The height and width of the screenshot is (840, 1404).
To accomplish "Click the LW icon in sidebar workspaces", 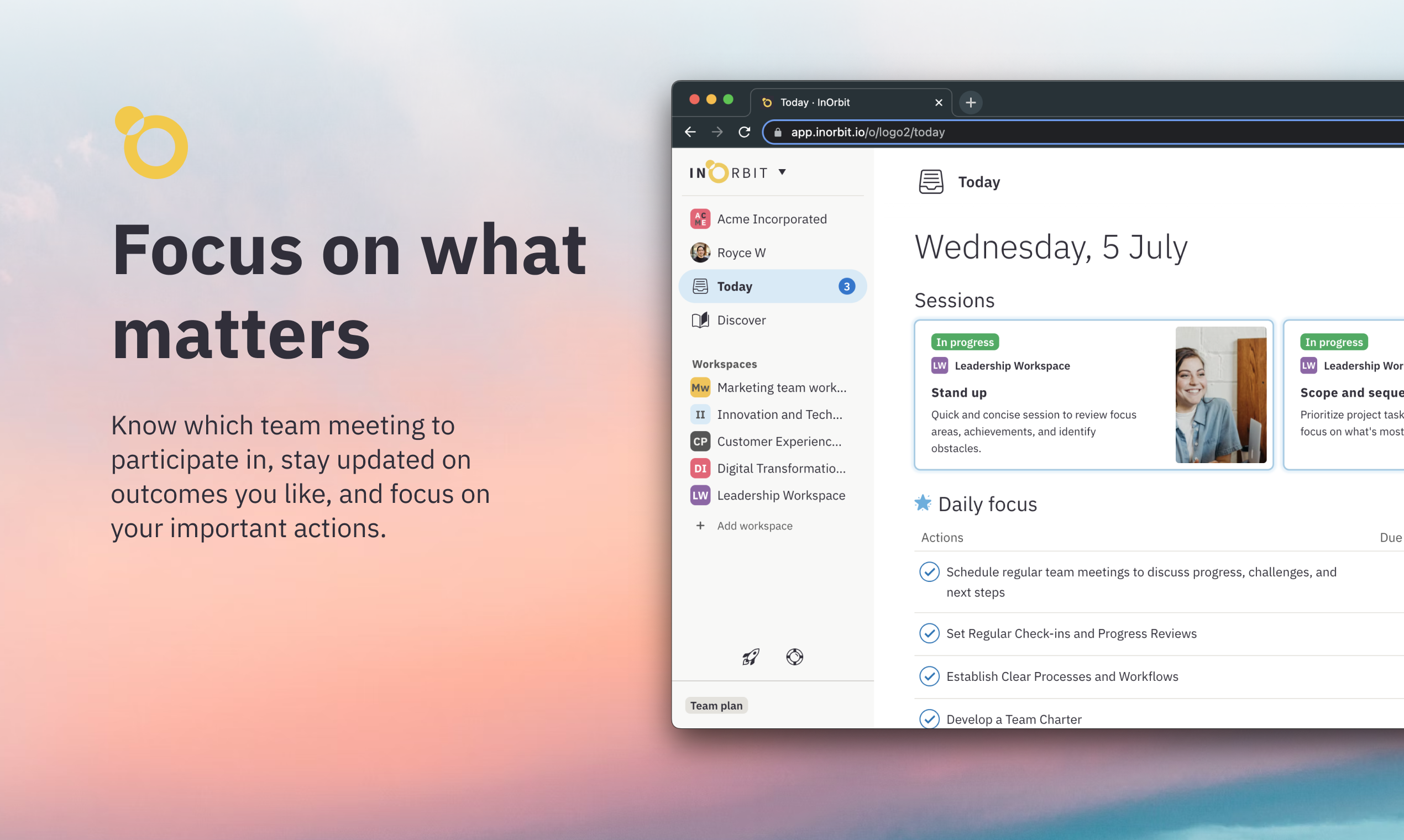I will [x=700, y=495].
